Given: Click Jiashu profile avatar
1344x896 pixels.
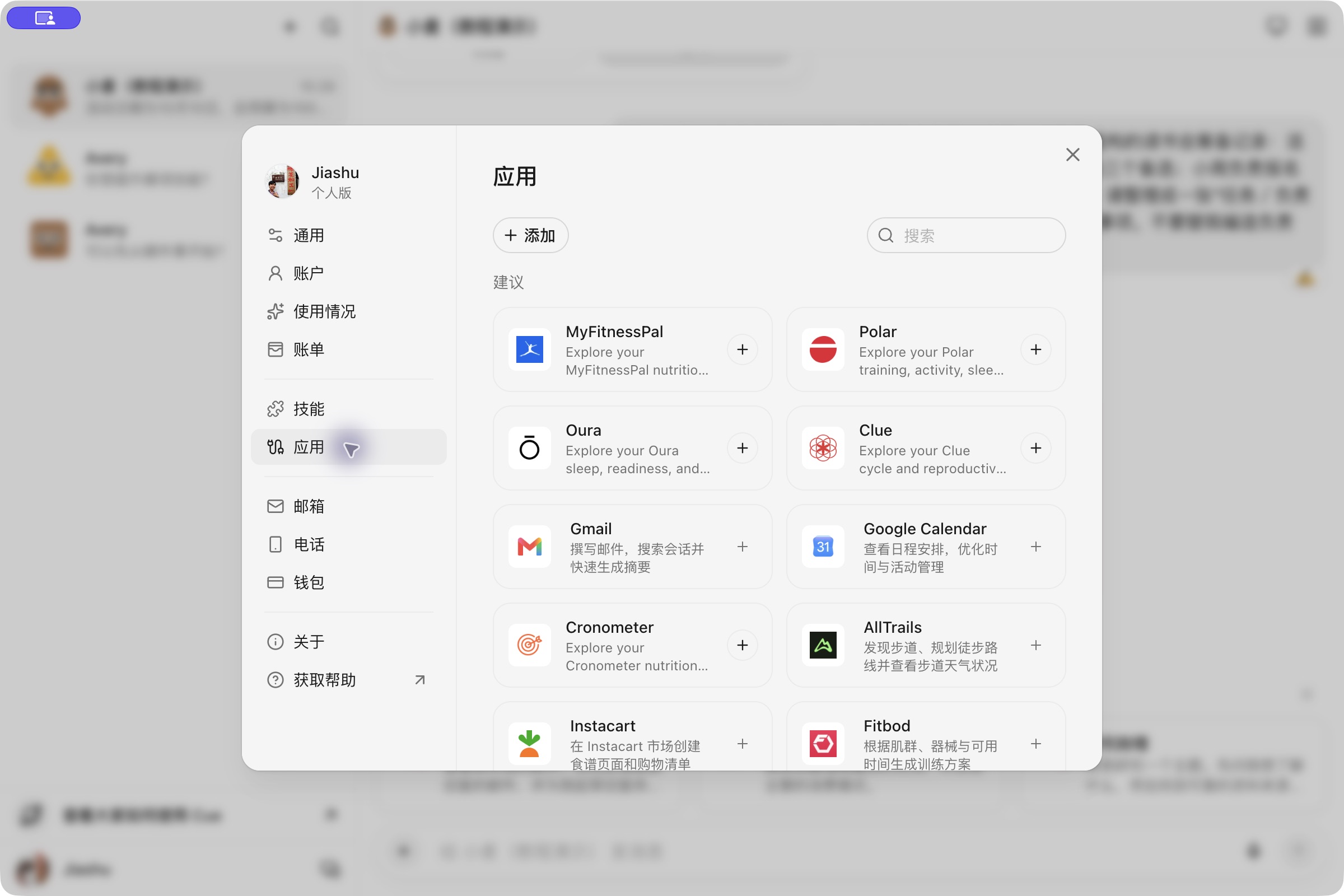Looking at the screenshot, I should pos(282,181).
